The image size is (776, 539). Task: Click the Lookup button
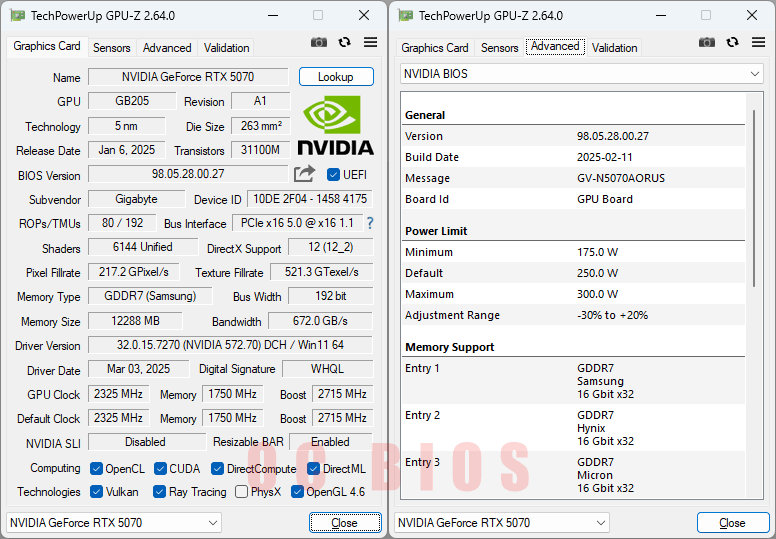336,77
